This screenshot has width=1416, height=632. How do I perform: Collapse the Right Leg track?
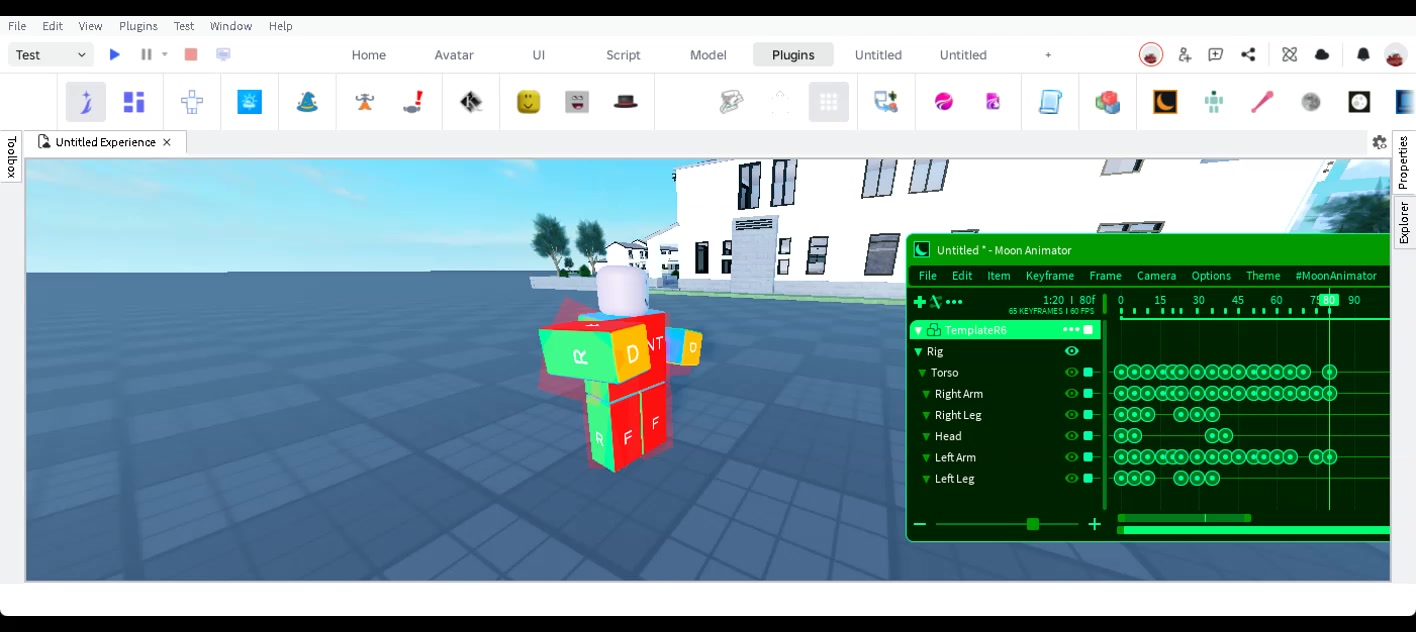click(x=926, y=415)
